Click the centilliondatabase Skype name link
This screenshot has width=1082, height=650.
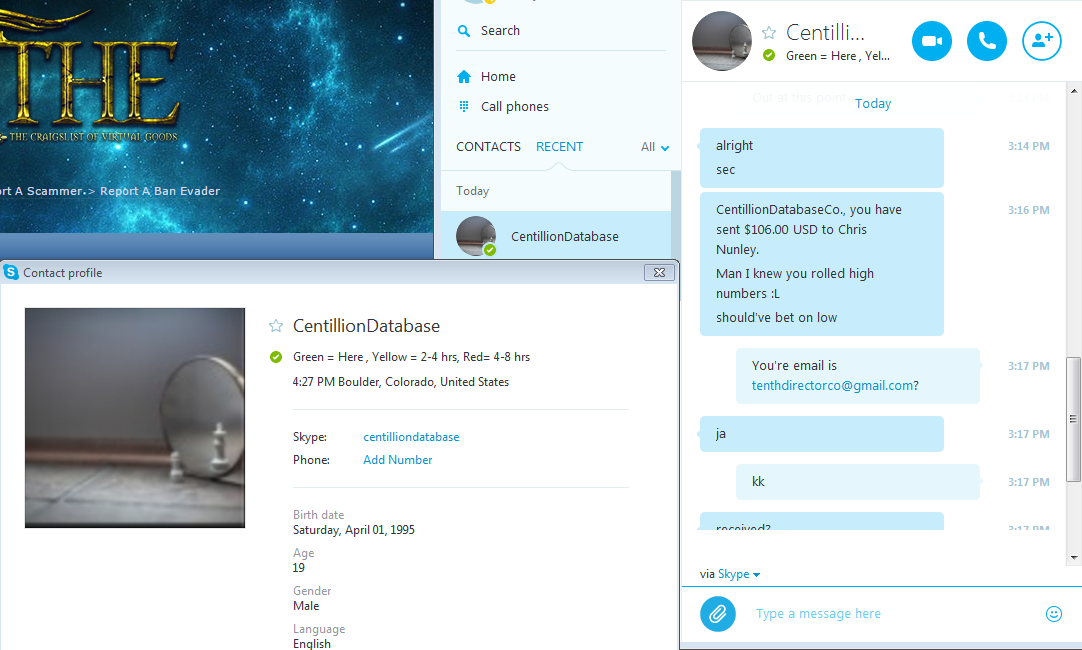411,437
